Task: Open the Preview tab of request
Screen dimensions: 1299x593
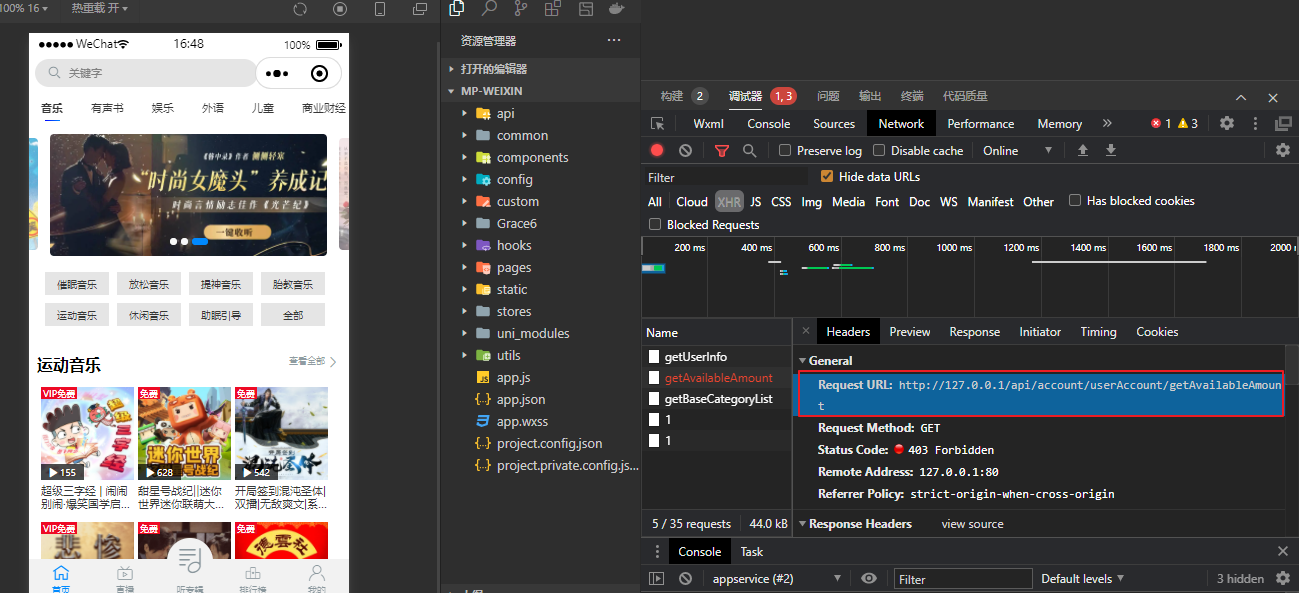Action: 910,332
